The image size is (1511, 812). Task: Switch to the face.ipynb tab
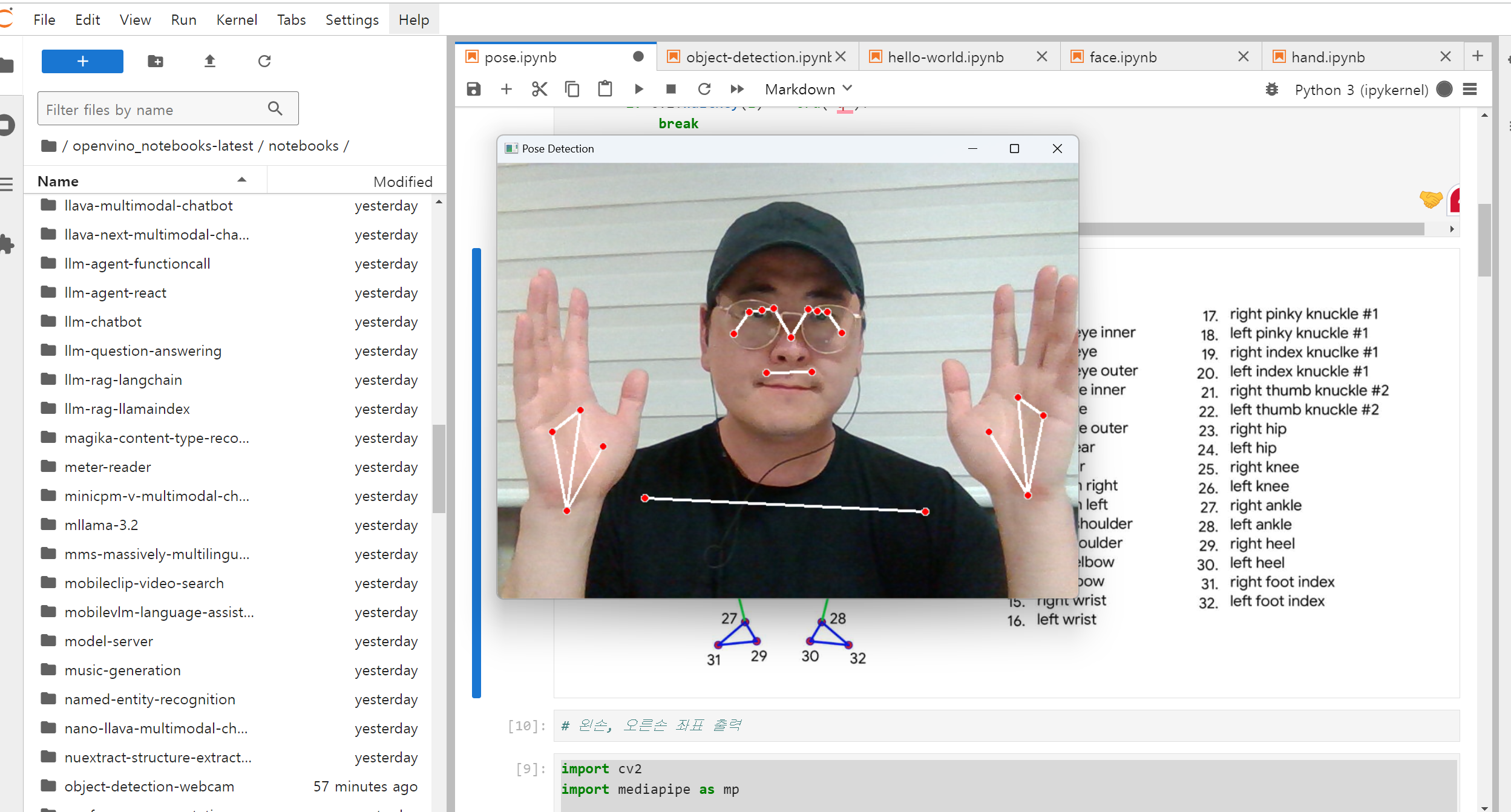[1123, 57]
